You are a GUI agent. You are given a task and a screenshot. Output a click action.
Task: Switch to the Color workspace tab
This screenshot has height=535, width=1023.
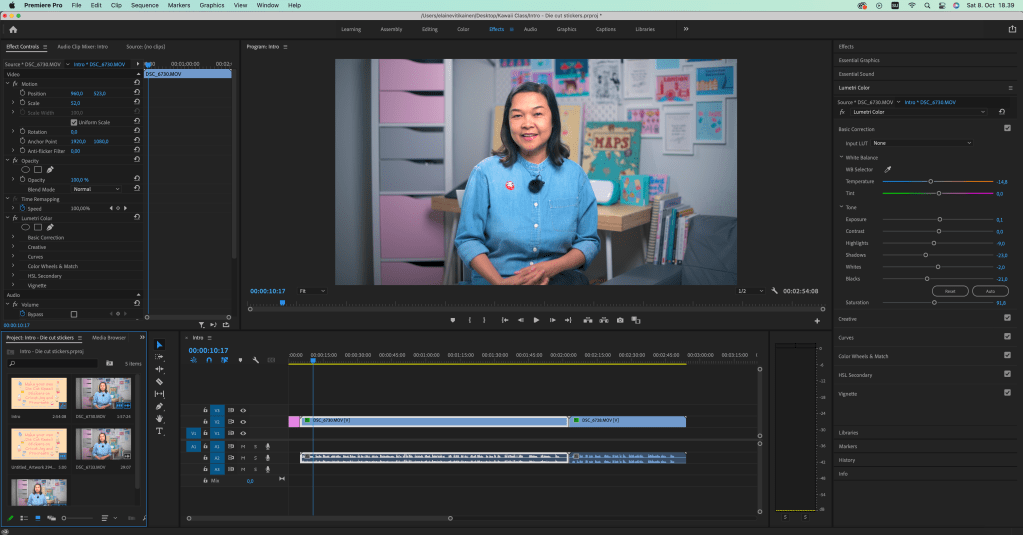tap(462, 29)
